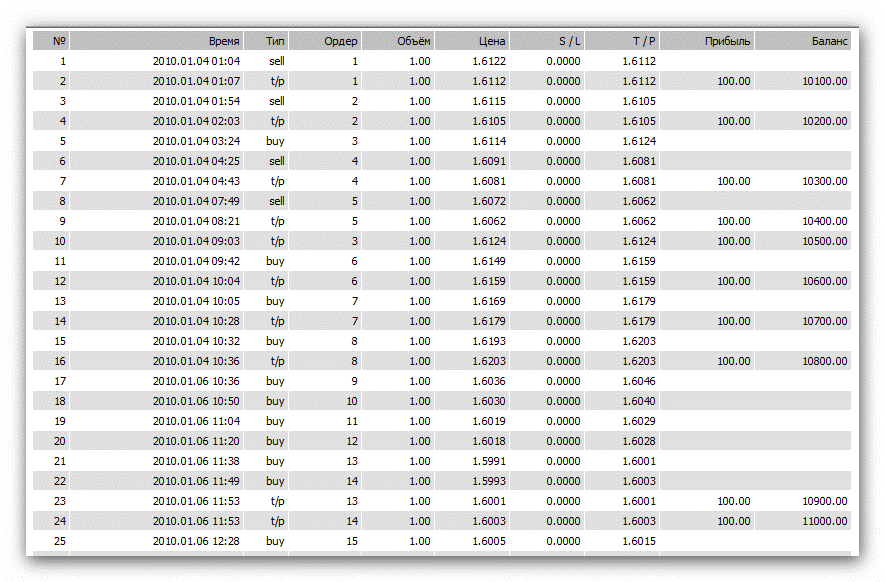885x582 pixels.
Task: Click the T / P column header
Action: [x=622, y=41]
